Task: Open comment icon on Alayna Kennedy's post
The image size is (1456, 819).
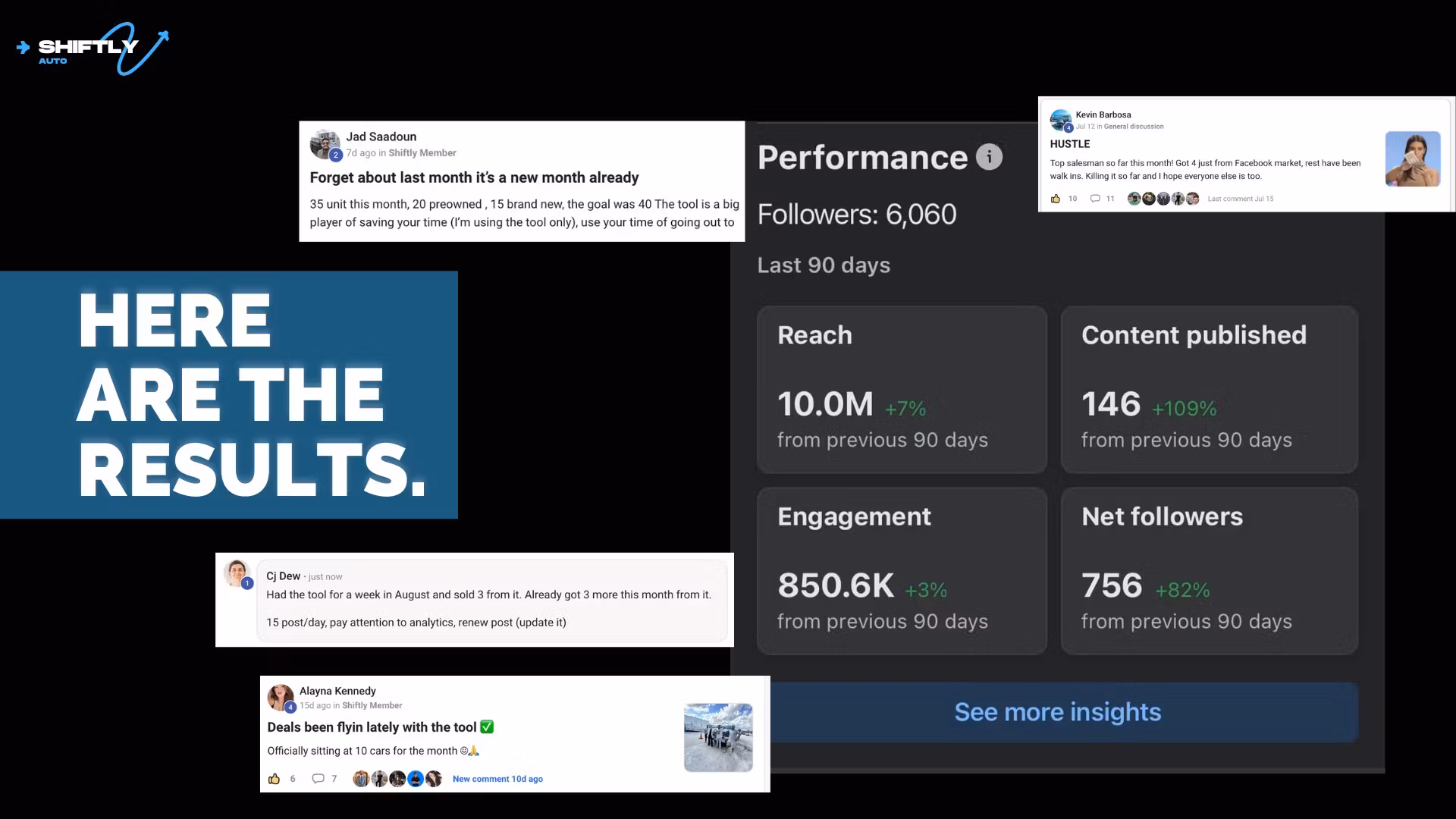Action: coord(318,779)
